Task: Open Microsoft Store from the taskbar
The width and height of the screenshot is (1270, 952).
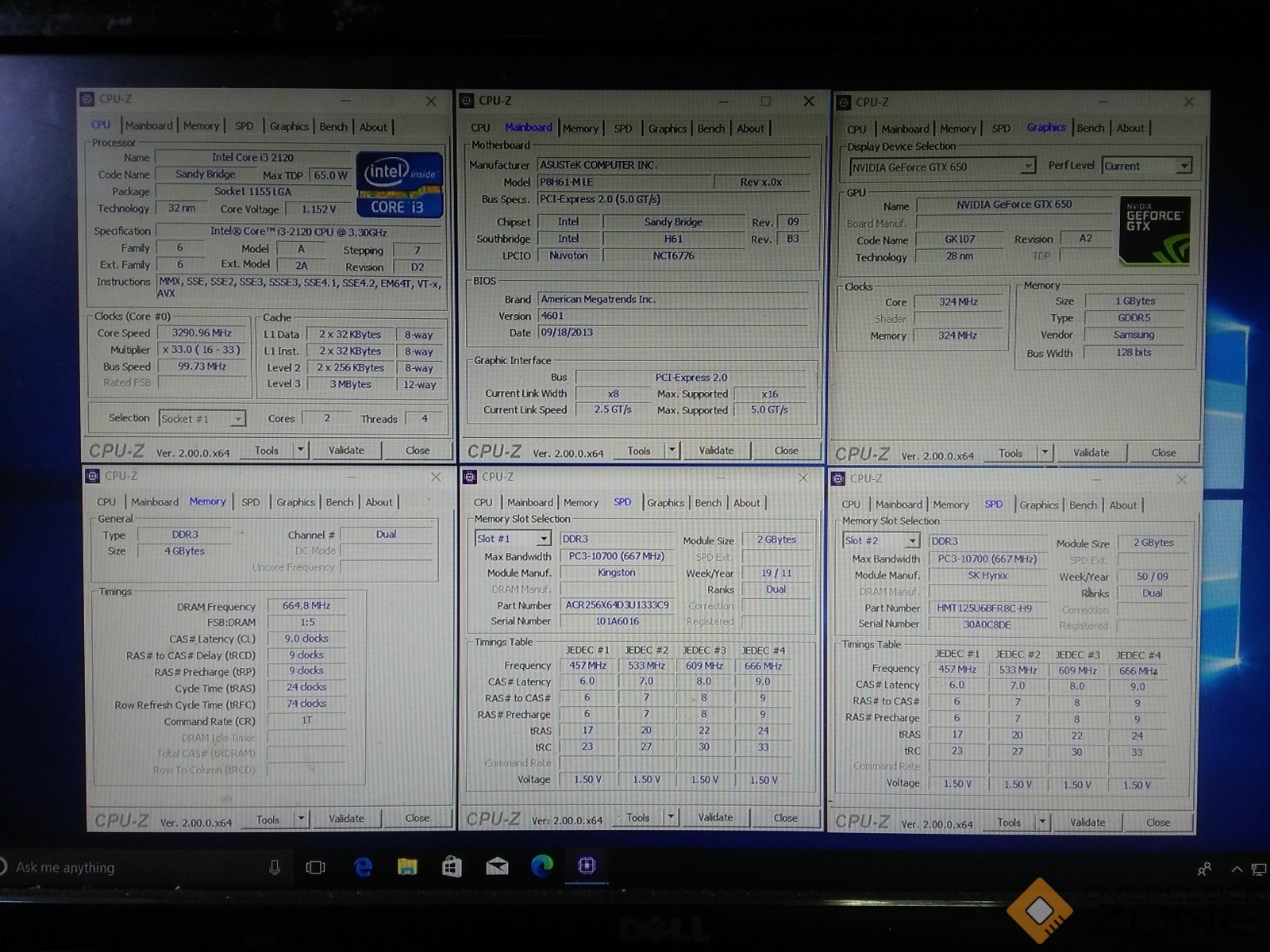Action: click(452, 866)
